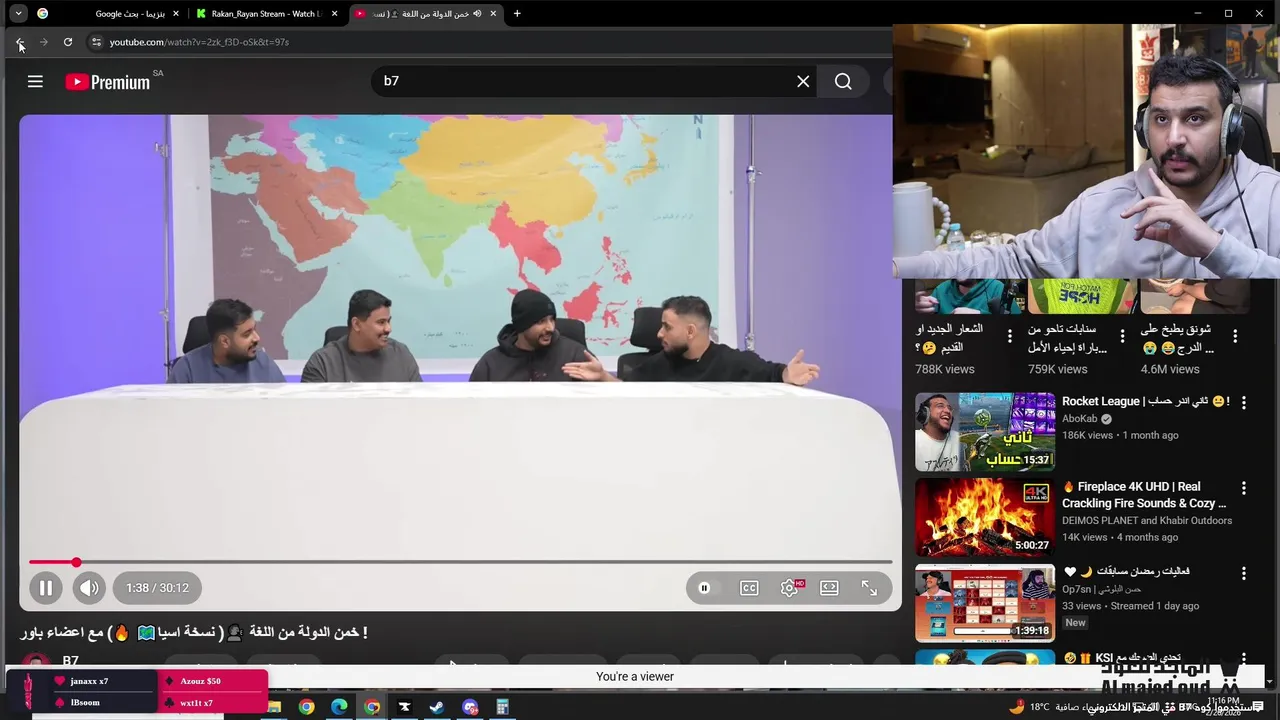Go to YouTube Premium home logo
This screenshot has width=1280, height=720.
[x=108, y=82]
